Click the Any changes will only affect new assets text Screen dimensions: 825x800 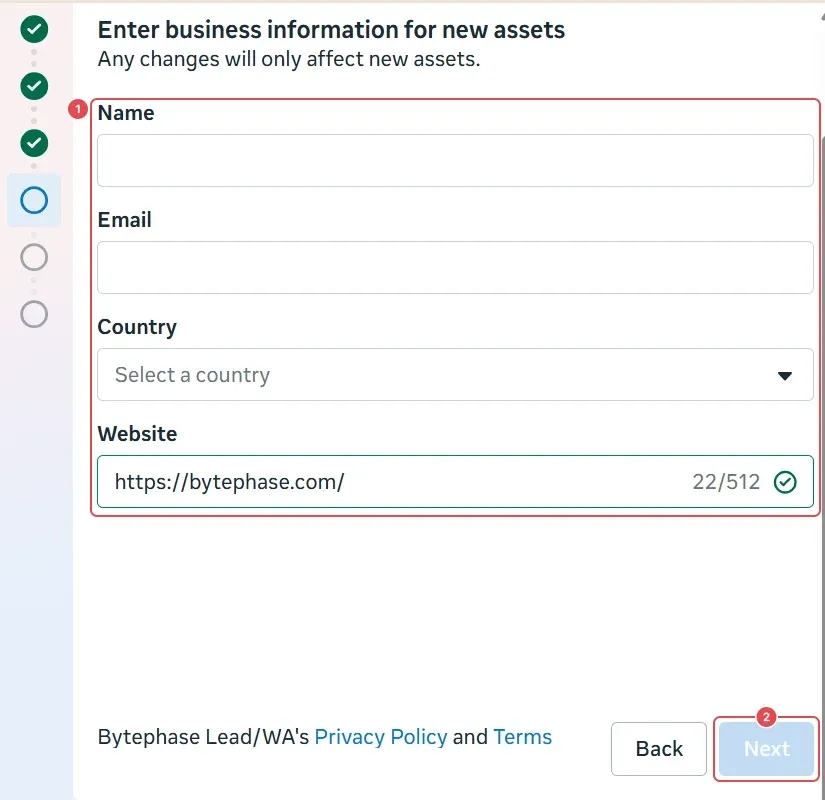pyautogui.click(x=289, y=59)
